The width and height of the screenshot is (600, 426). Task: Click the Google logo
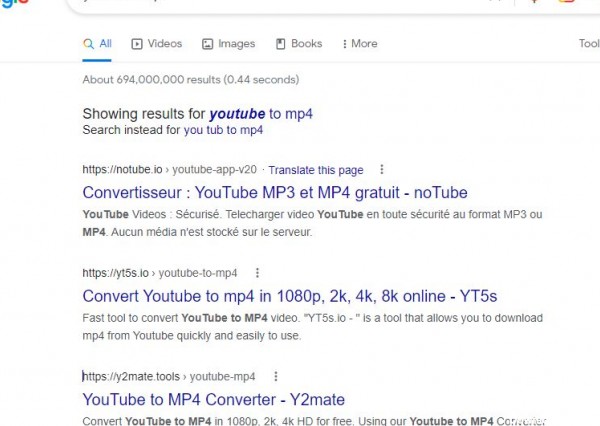(x=14, y=4)
